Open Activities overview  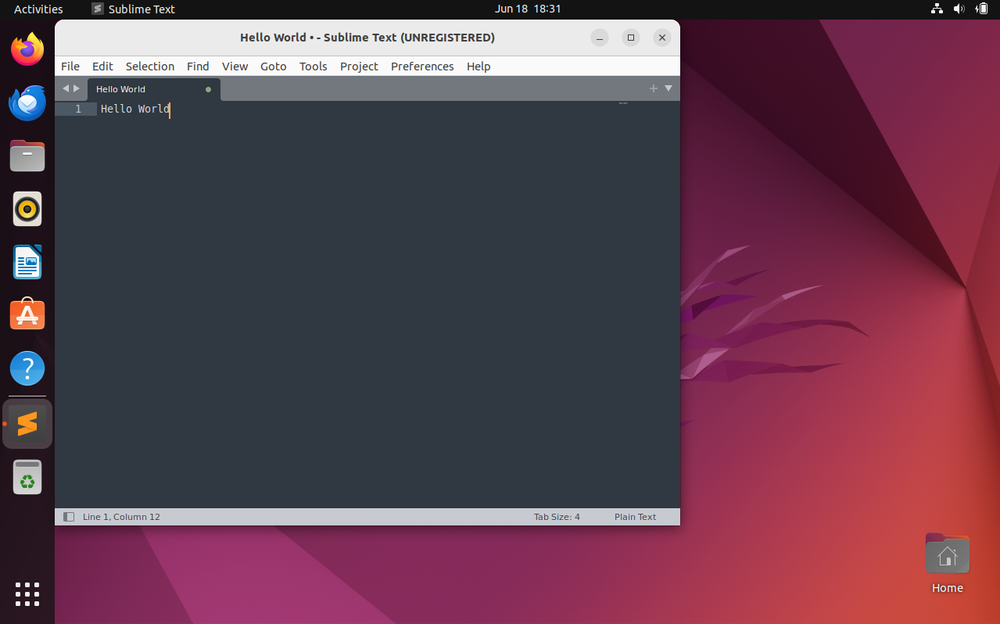(38, 9)
